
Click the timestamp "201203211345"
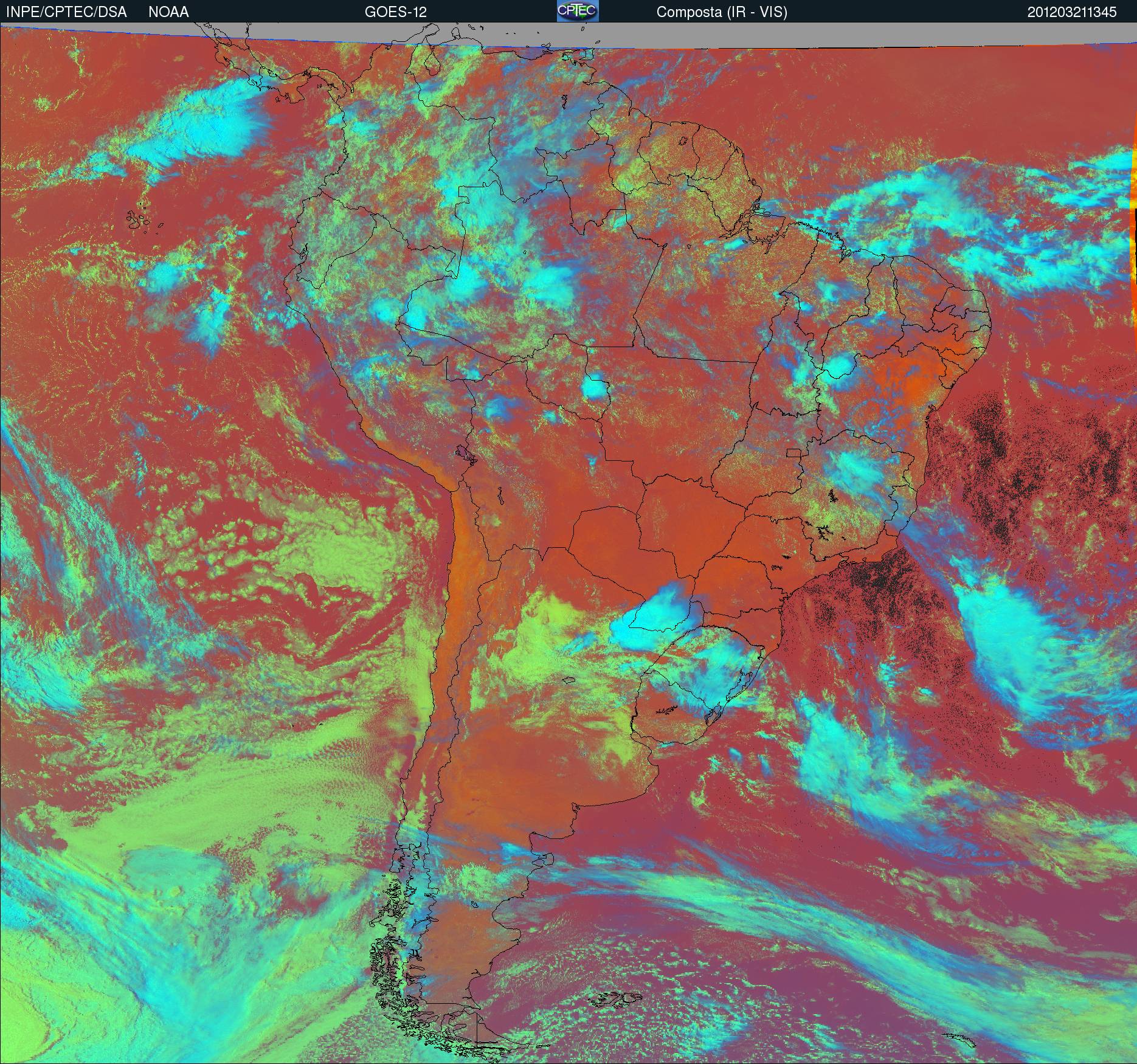(x=1072, y=12)
